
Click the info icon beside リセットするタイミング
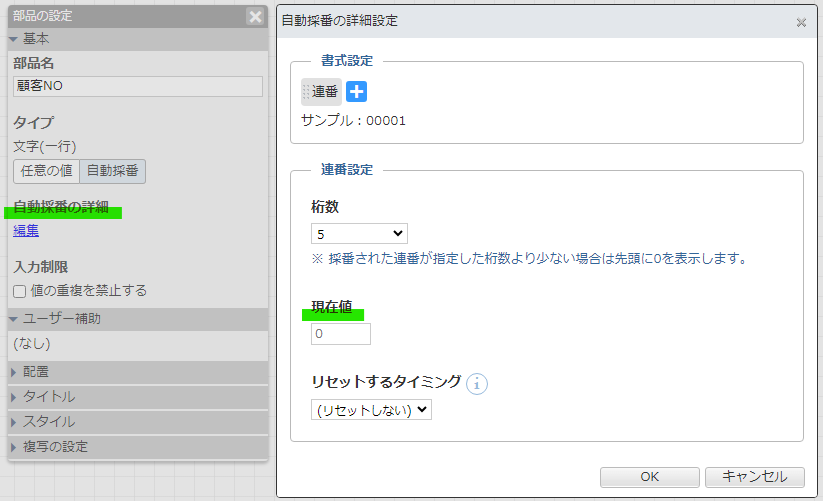coord(477,383)
